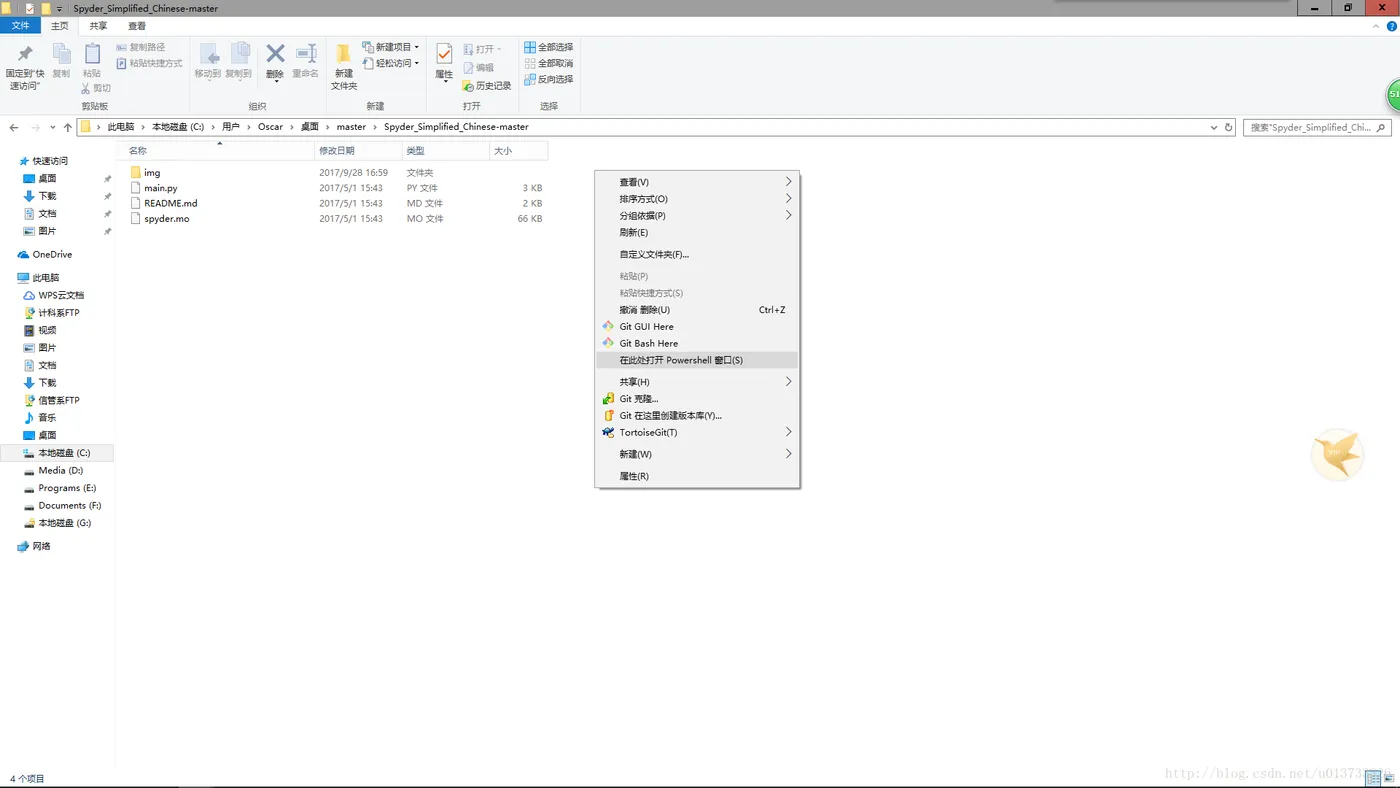Switch to the 查看 ribbon tab

coord(137,26)
